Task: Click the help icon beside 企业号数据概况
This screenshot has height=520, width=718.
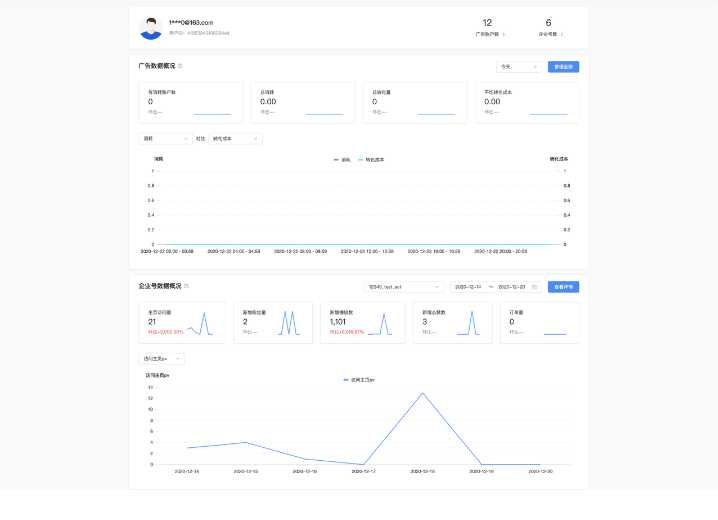Action: point(186,286)
